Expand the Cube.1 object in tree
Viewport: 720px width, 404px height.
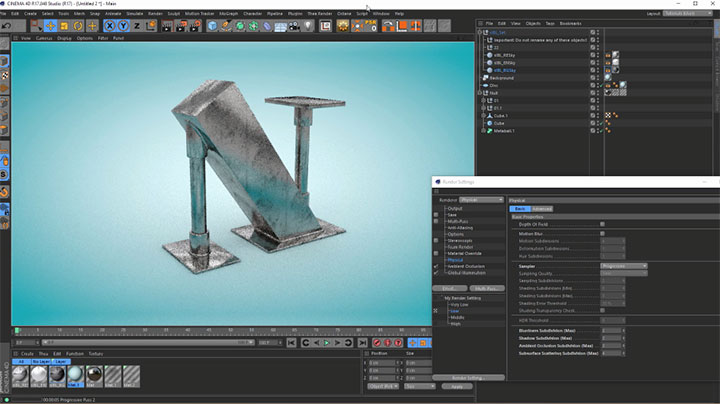coord(484,116)
